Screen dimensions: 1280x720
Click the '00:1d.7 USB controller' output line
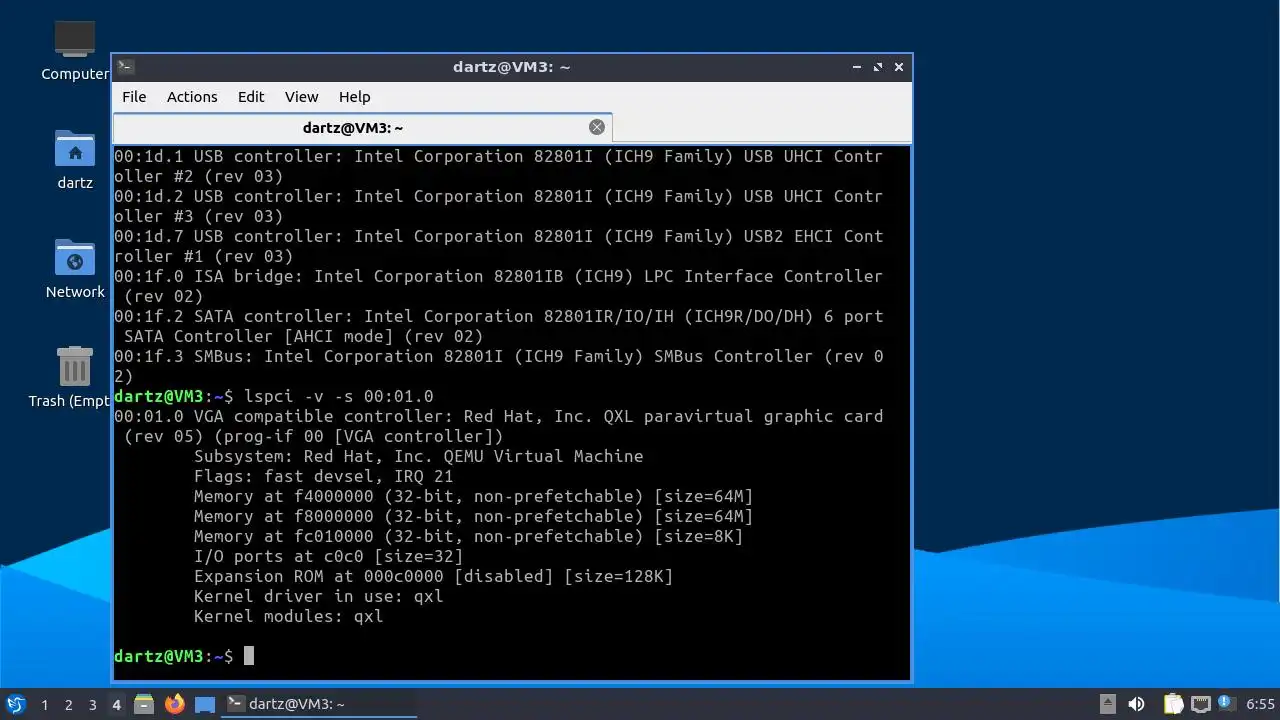click(x=498, y=246)
